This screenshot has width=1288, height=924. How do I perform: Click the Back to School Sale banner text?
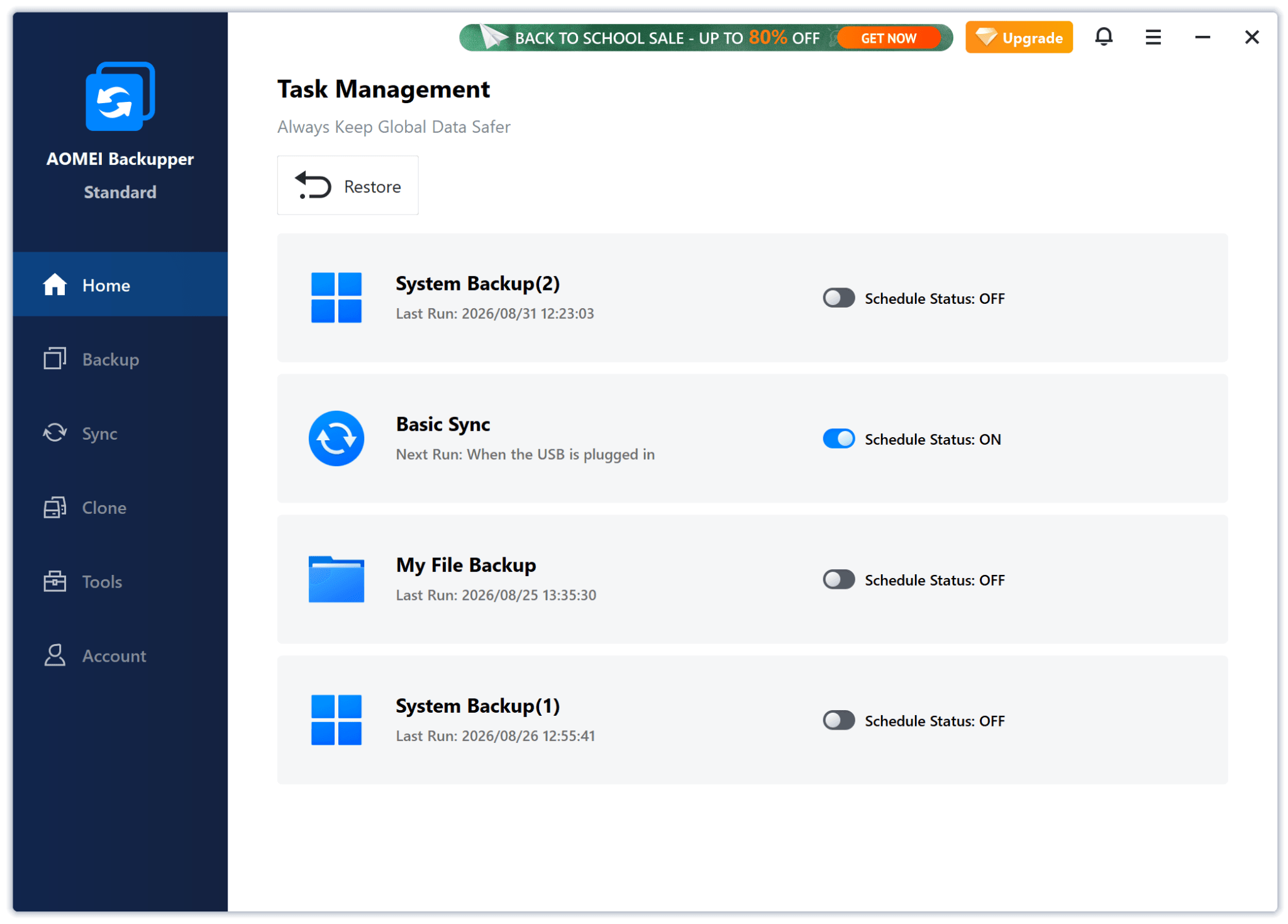point(667,38)
